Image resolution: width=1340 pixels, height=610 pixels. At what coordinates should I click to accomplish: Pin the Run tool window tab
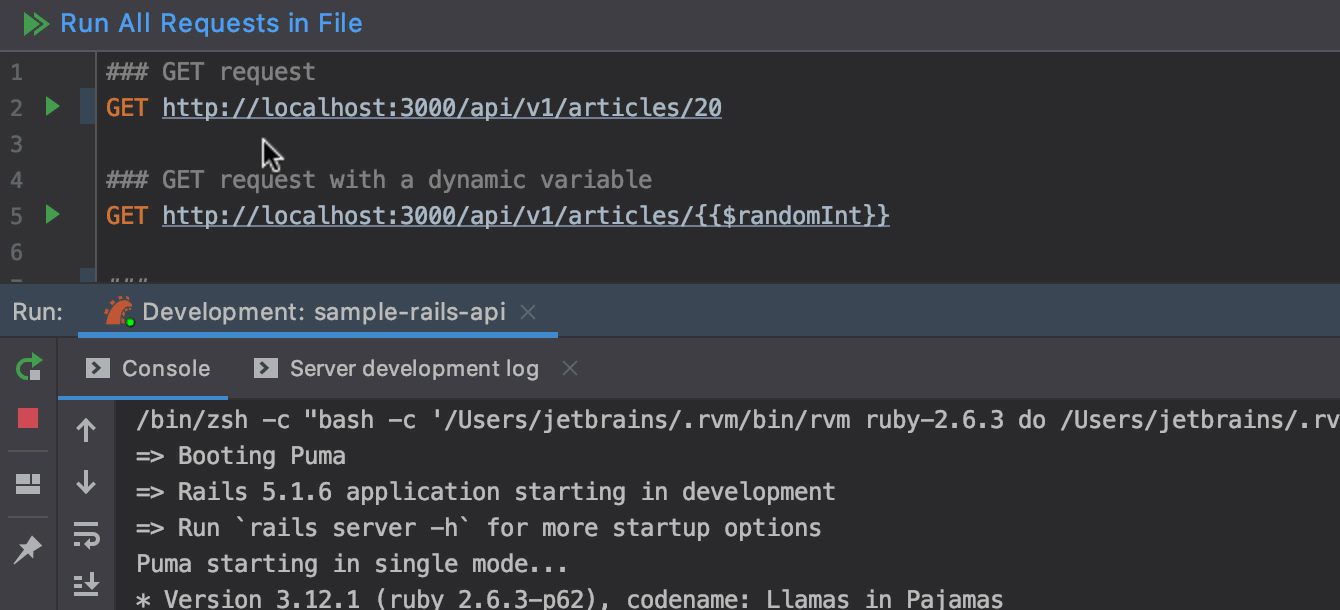28,549
